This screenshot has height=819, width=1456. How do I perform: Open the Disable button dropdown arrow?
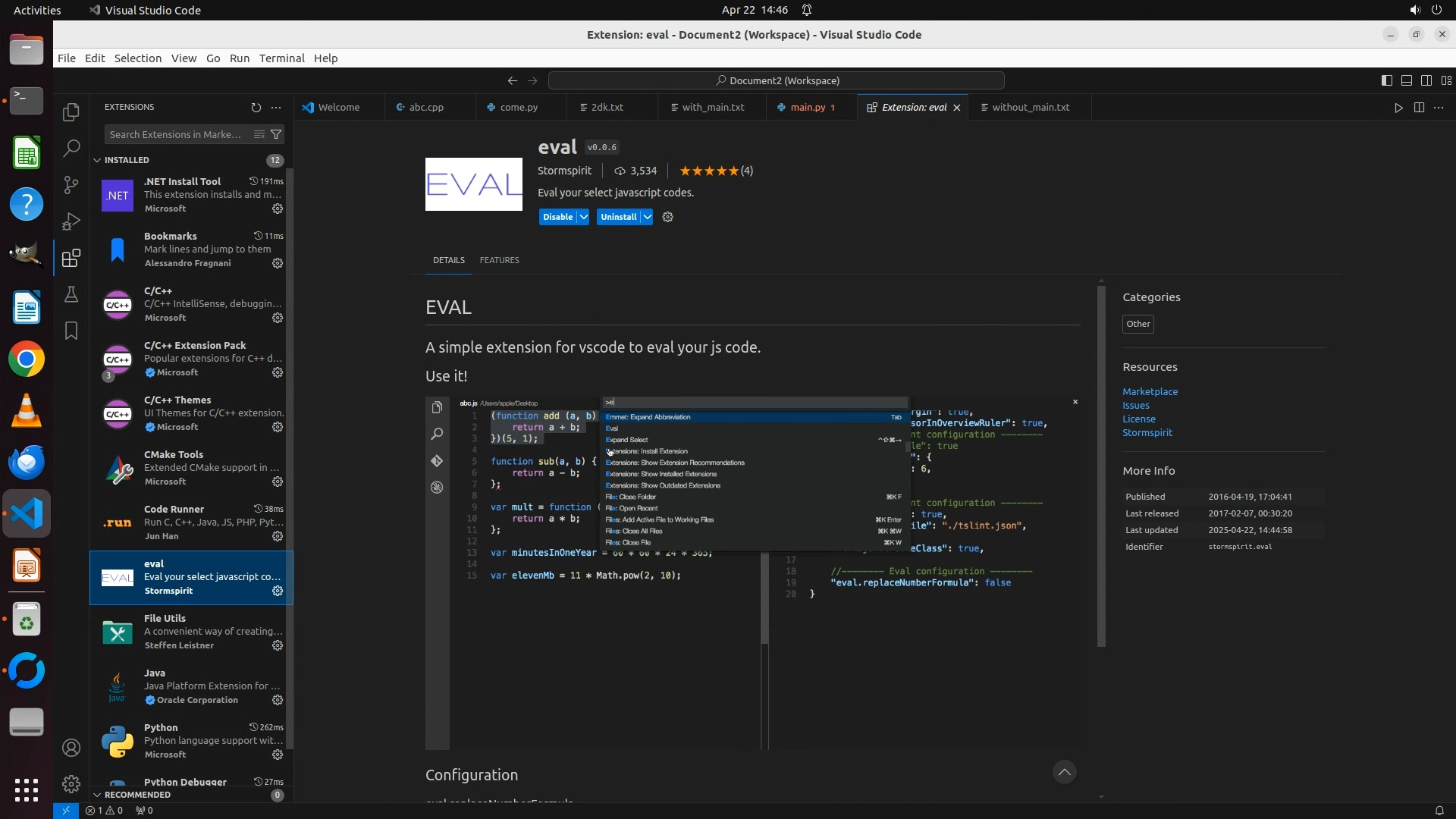584,217
